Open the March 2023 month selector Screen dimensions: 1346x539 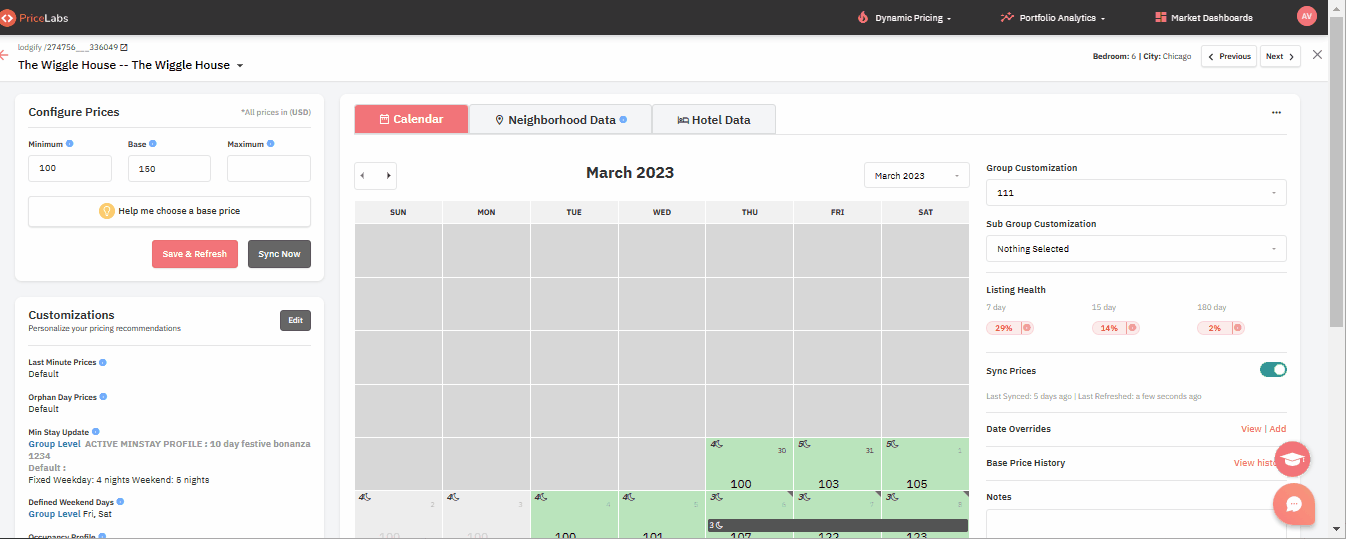916,175
